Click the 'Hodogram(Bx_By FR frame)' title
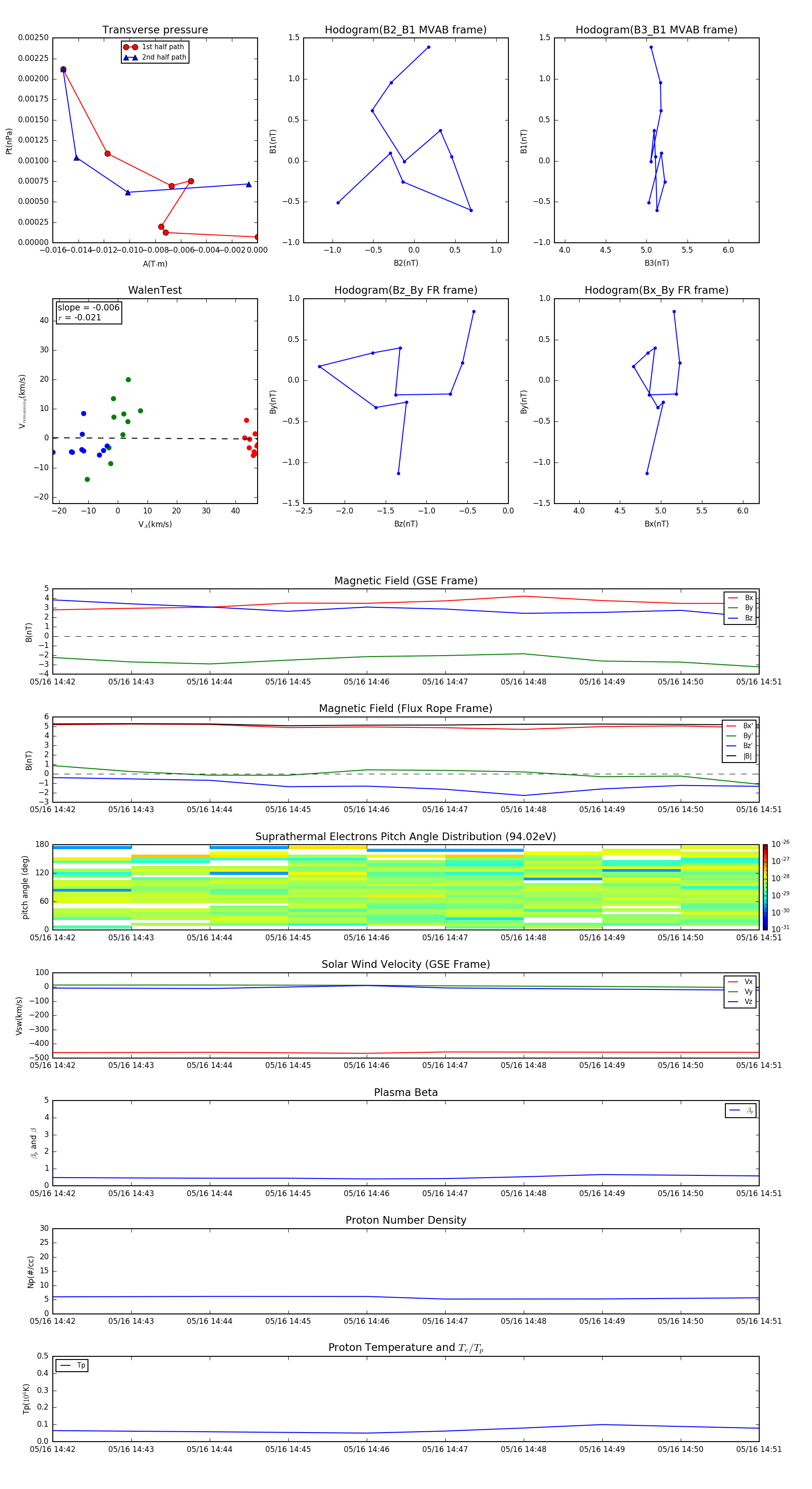Image resolution: width=812 pixels, height=1489 pixels. [x=656, y=290]
